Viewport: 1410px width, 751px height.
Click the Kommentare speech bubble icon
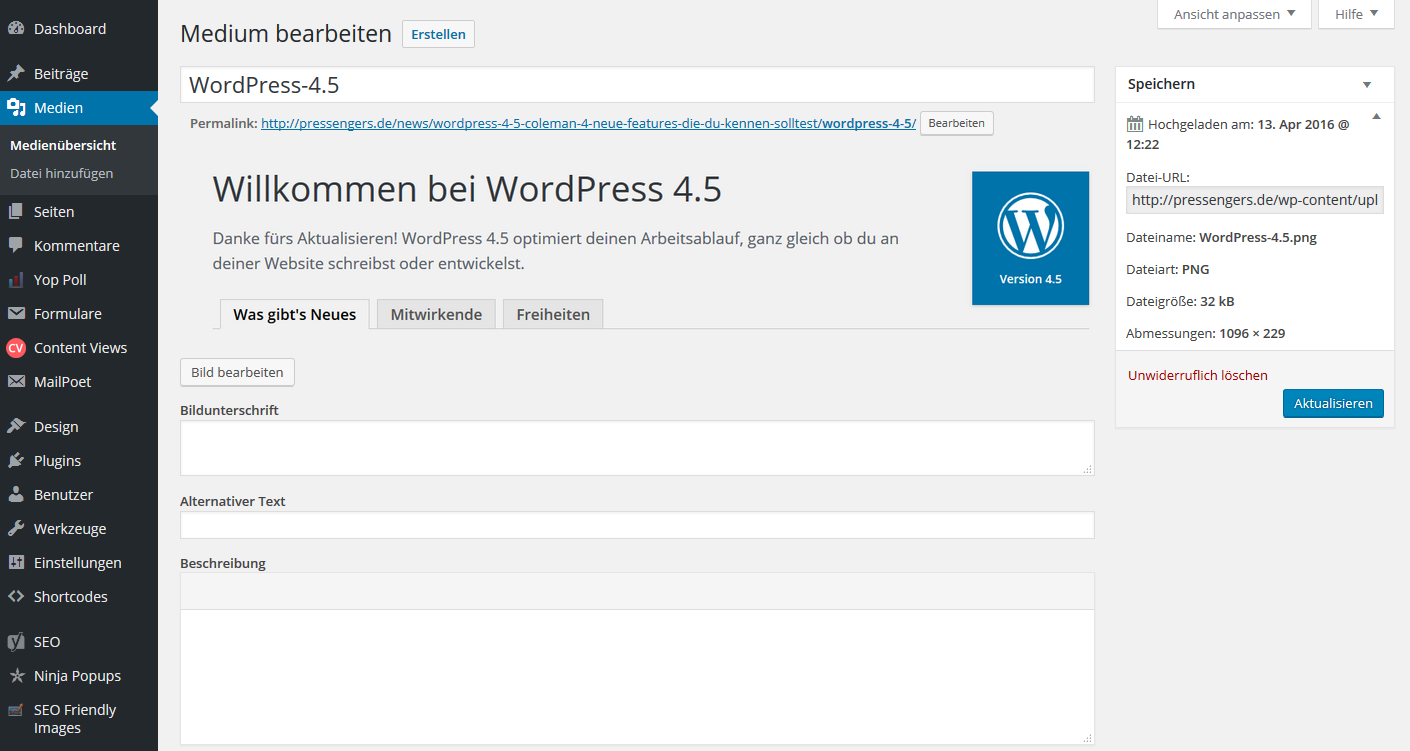(16, 246)
